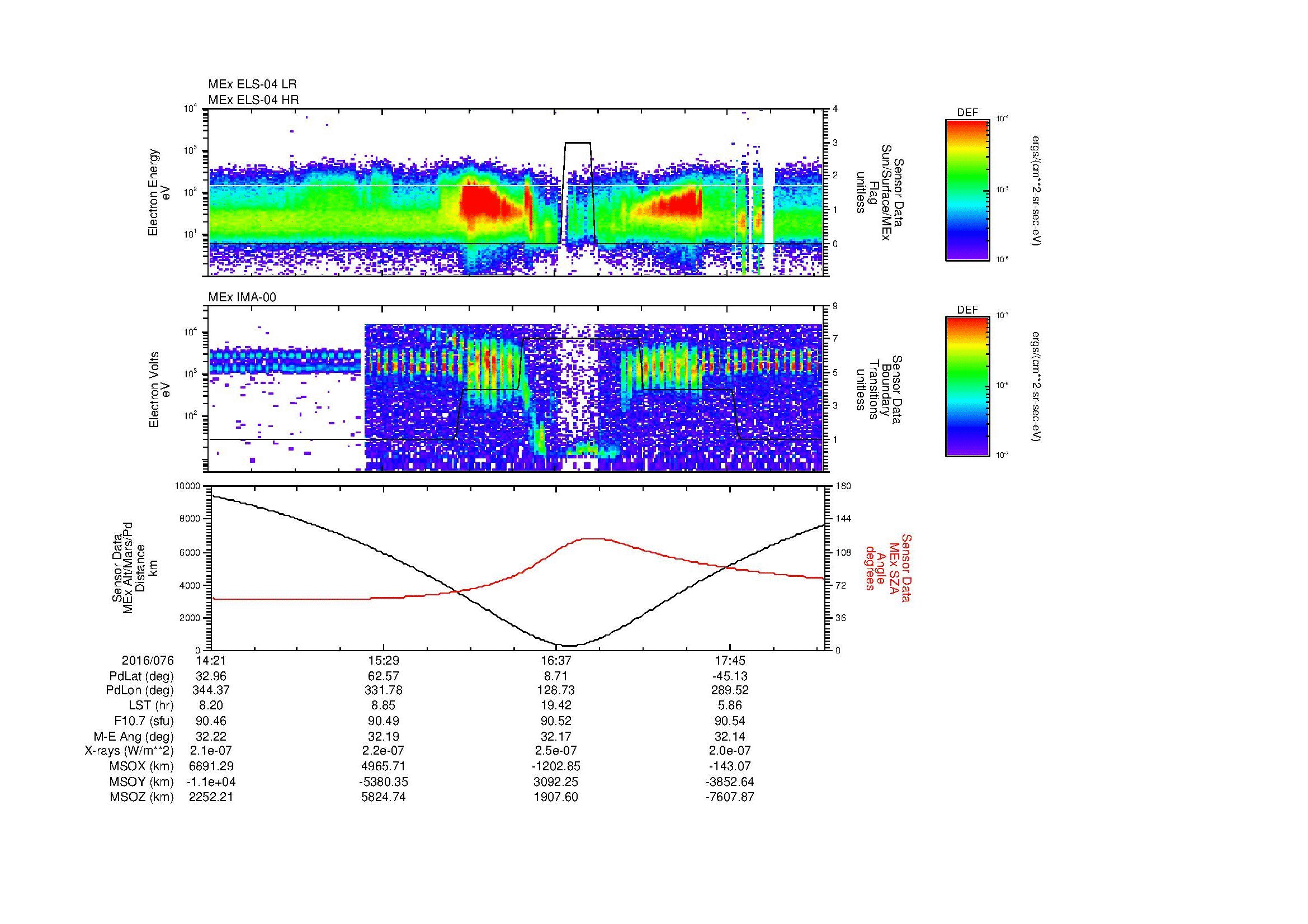Click the IMA ion spectrogram panel
1308x924 pixels.
(x=516, y=389)
